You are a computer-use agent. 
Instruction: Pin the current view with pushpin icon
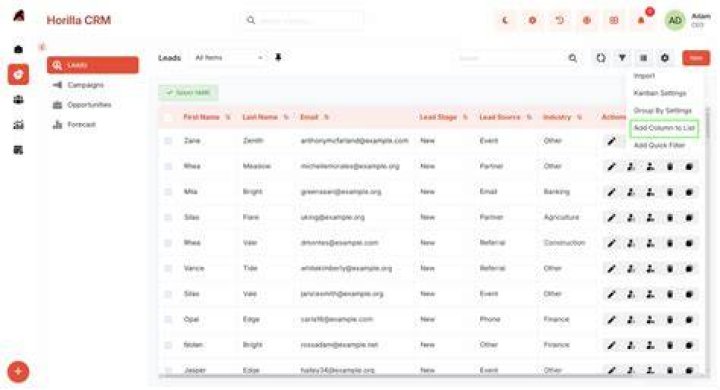point(278,57)
